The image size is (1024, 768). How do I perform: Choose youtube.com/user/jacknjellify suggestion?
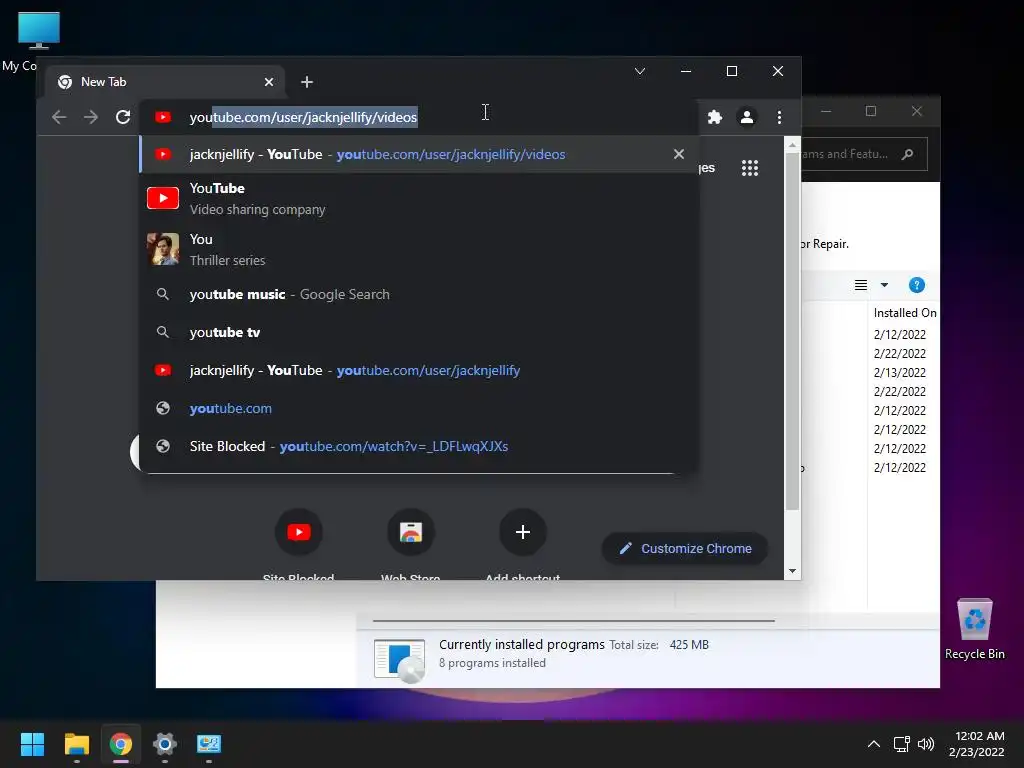tap(419, 370)
